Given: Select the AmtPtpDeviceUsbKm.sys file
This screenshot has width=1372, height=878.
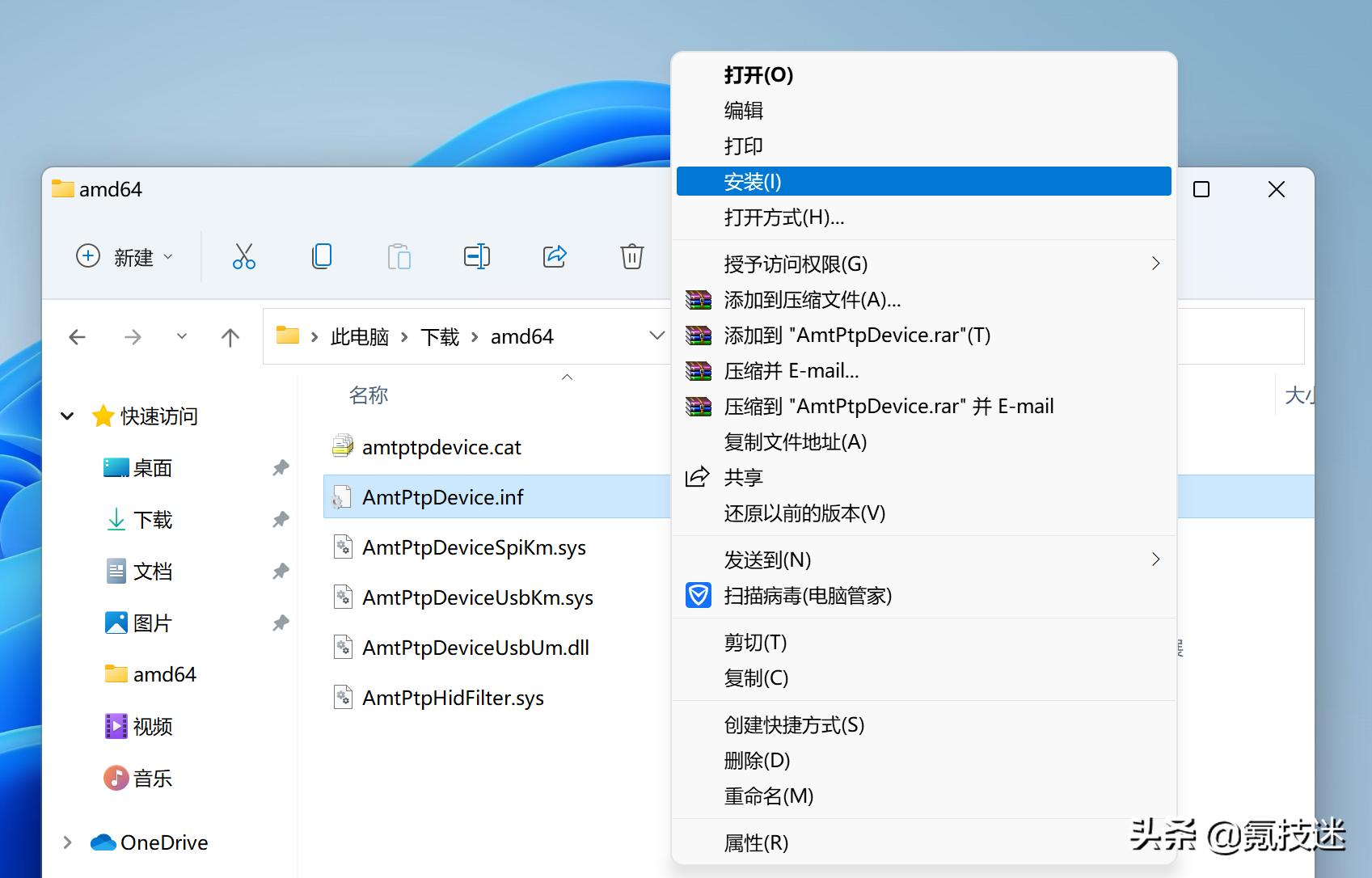Looking at the screenshot, I should click(x=477, y=597).
